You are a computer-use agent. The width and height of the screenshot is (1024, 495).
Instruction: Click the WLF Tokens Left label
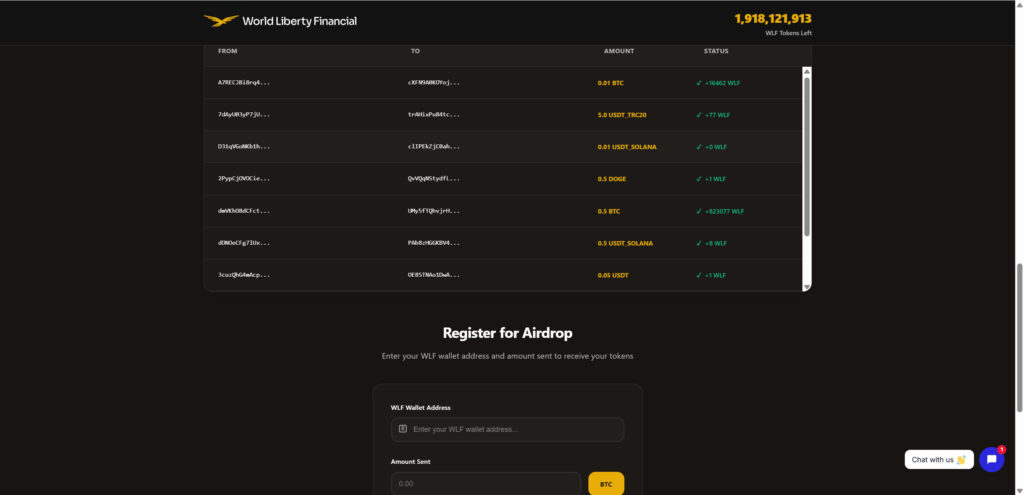789,33
